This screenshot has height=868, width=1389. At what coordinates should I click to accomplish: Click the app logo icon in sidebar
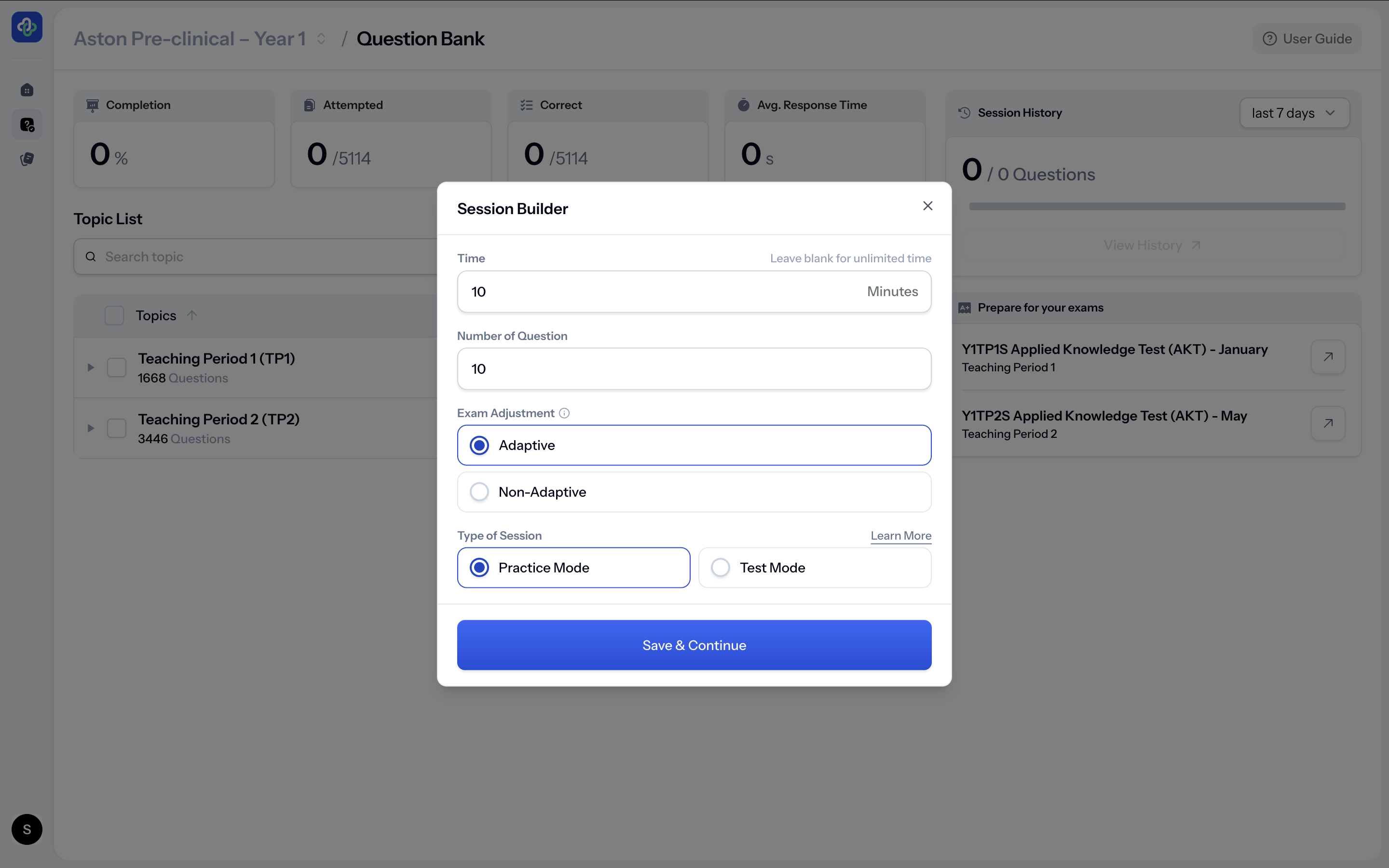[27, 27]
